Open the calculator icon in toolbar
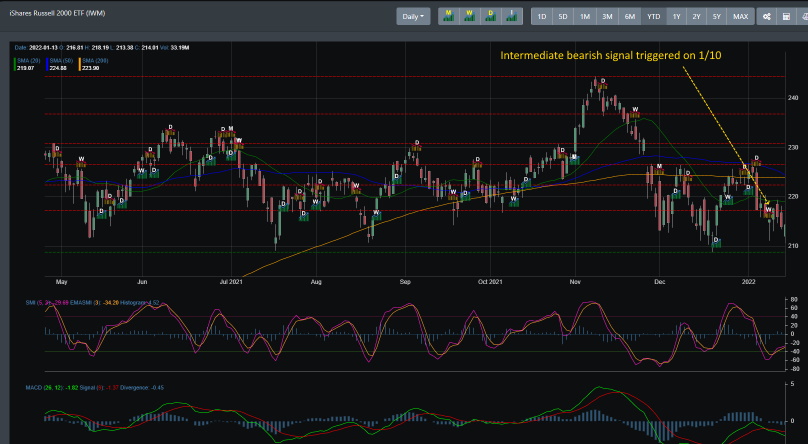Image resolution: width=808 pixels, height=444 pixels. 786,16
